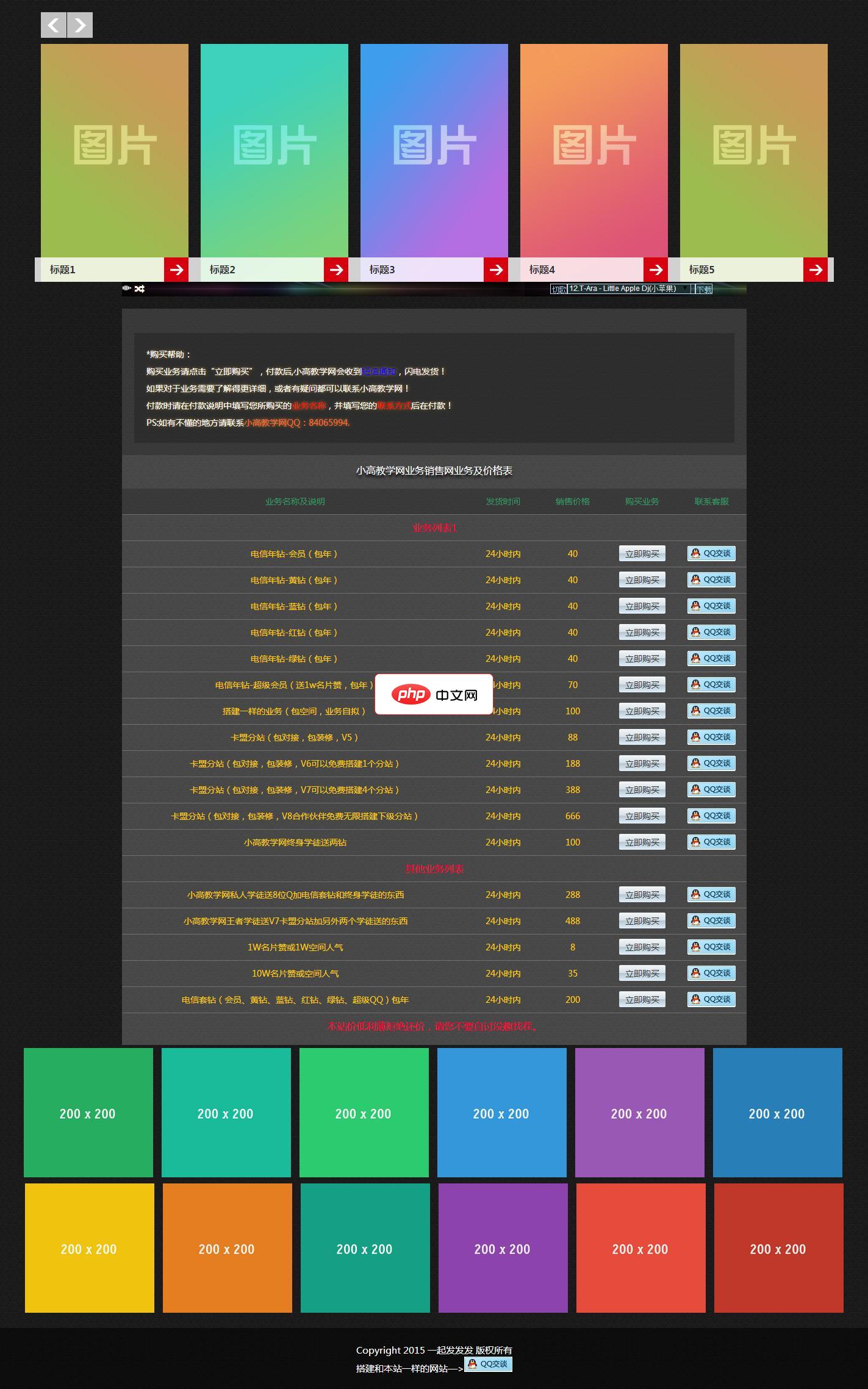Click the red arrow beside 标题5
The height and width of the screenshot is (1389, 868).
tap(816, 270)
